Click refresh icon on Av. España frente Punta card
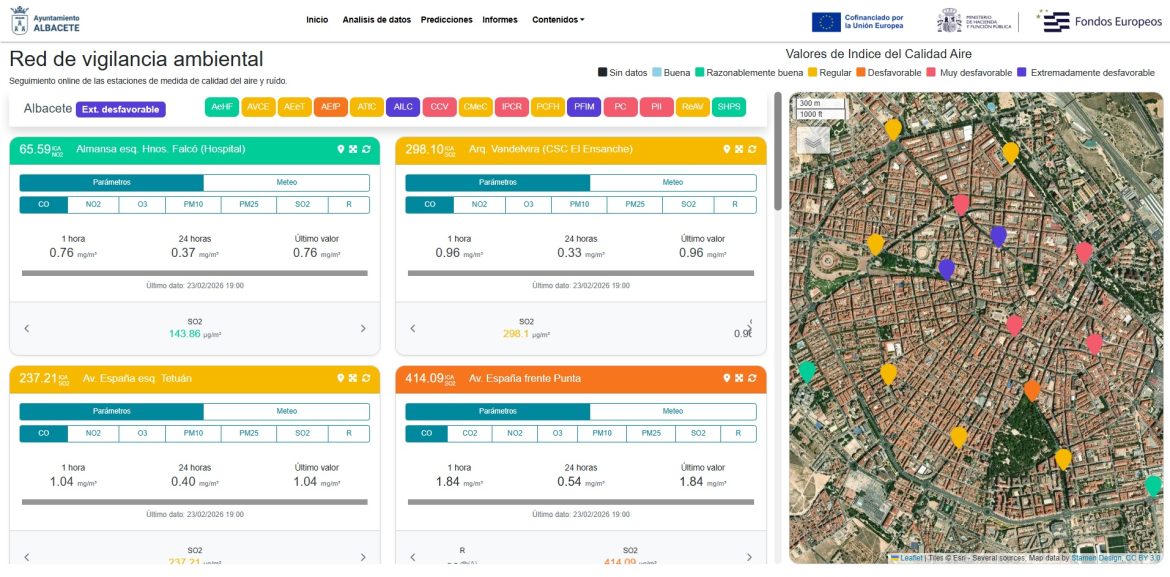Image resolution: width=1170 pixels, height=577 pixels. tap(752, 379)
